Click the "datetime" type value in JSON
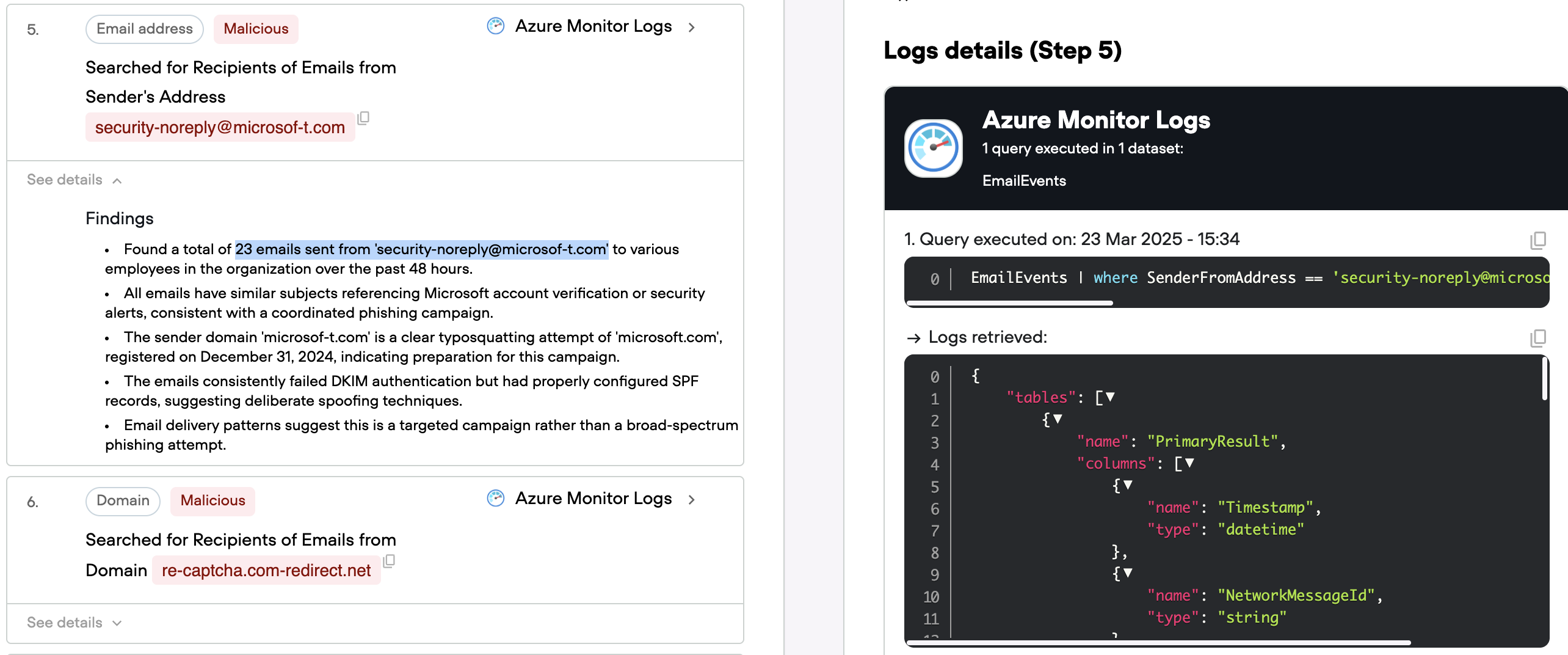Image resolution: width=1568 pixels, height=655 pixels. [1260, 529]
